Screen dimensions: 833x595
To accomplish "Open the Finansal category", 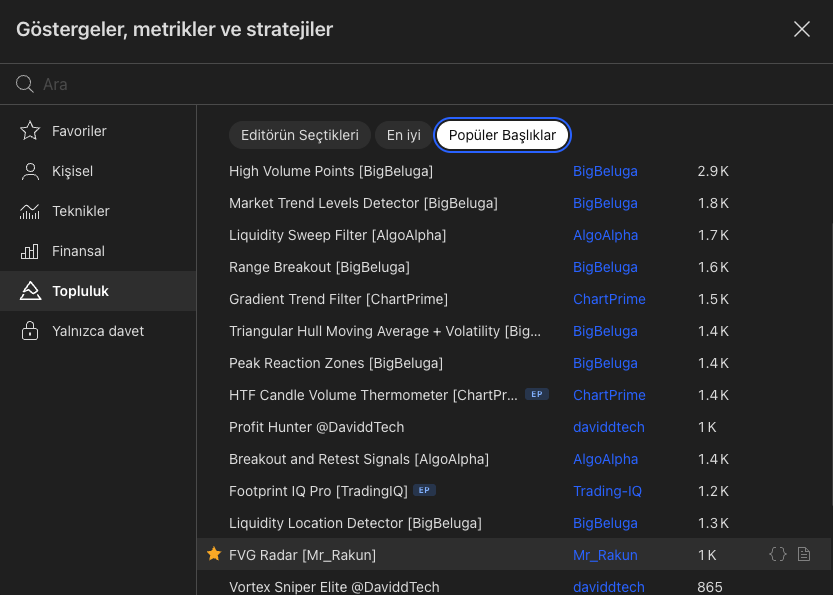I will point(98,251).
